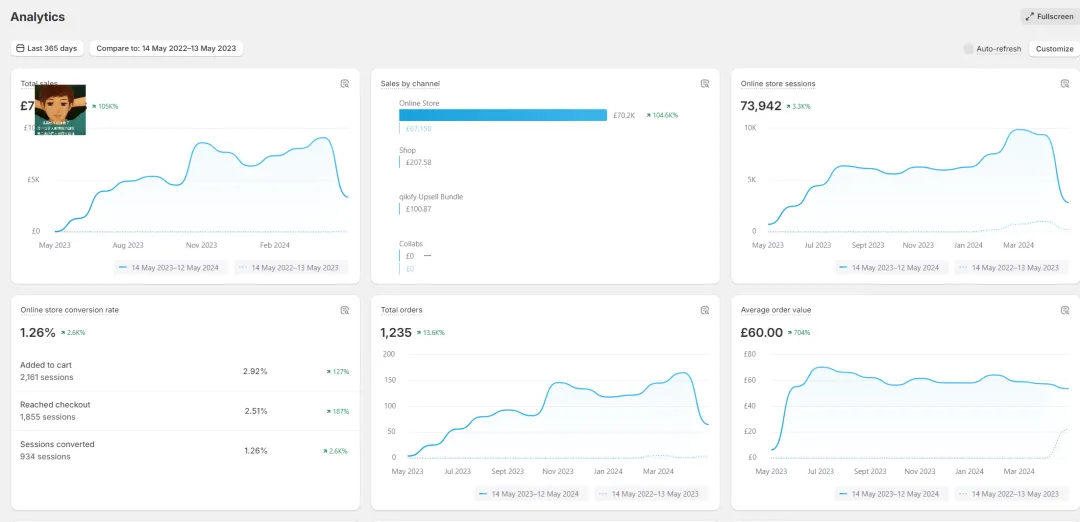Image resolution: width=1080 pixels, height=522 pixels.
Task: Select the Added to cart row
Action: coord(185,371)
